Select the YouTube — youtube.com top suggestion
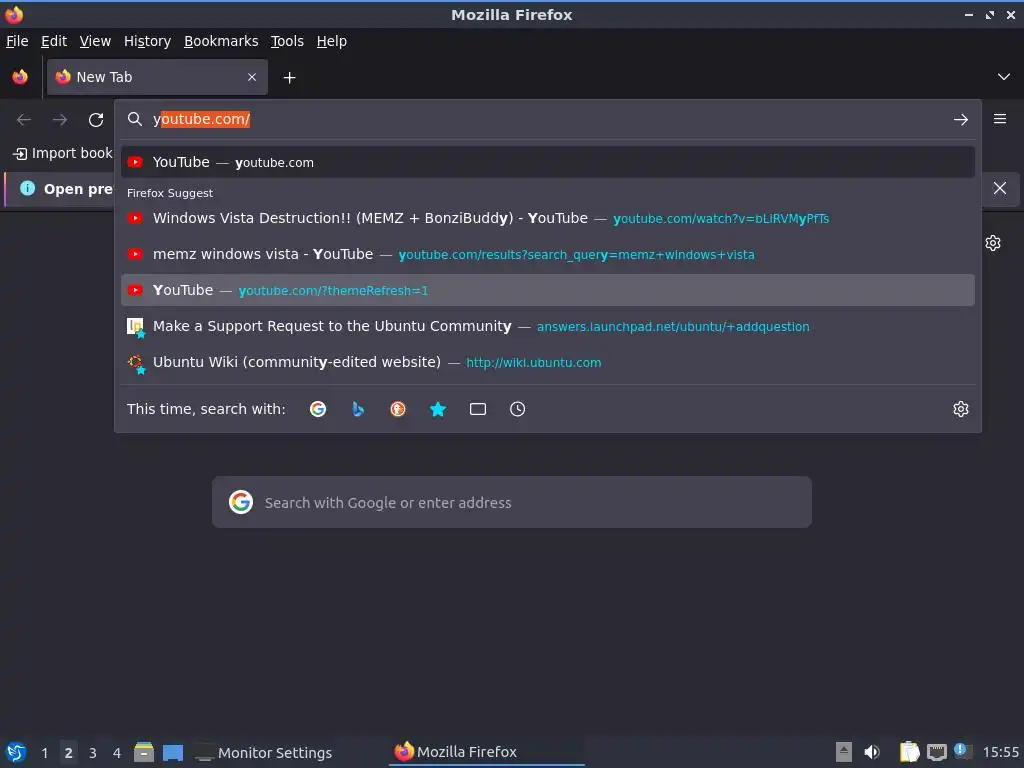This screenshot has width=1024, height=768. (547, 162)
